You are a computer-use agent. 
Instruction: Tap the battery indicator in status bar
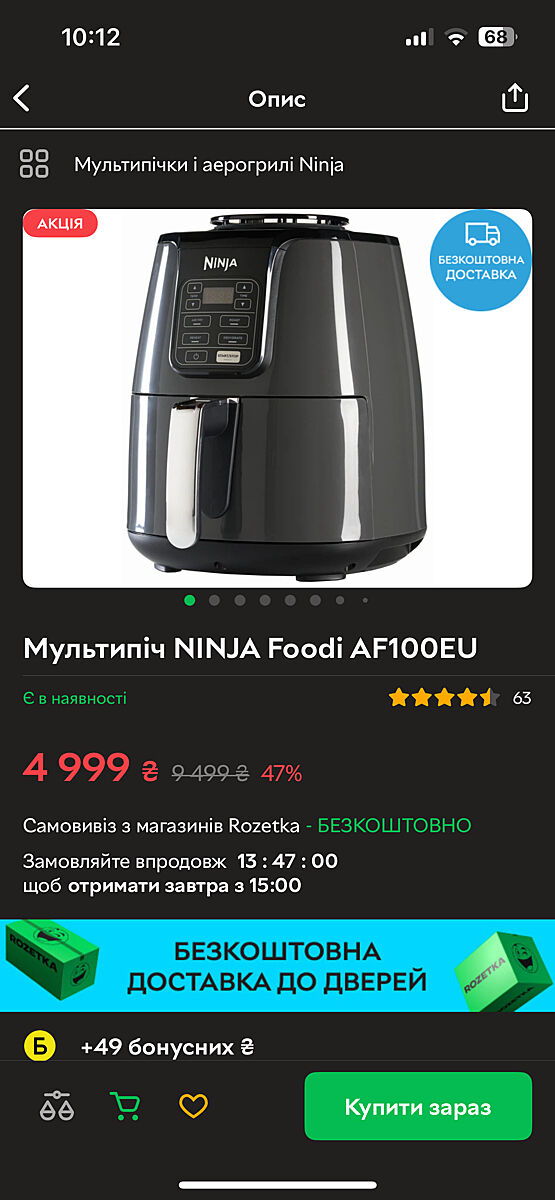498,37
